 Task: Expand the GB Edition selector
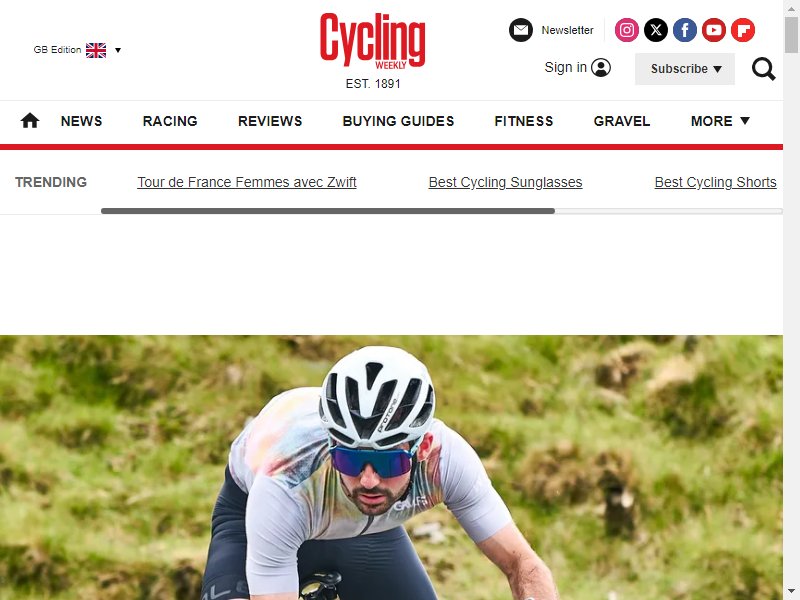click(x=77, y=50)
